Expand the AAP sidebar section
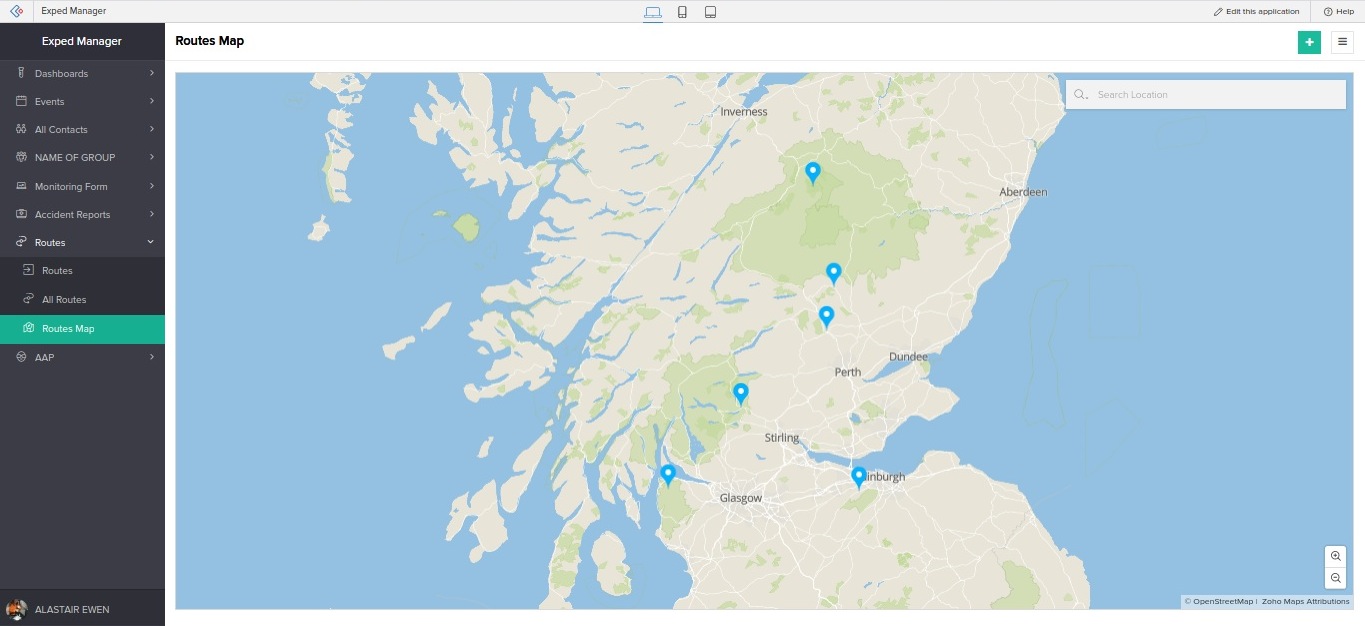The width and height of the screenshot is (1365, 626). pos(82,357)
